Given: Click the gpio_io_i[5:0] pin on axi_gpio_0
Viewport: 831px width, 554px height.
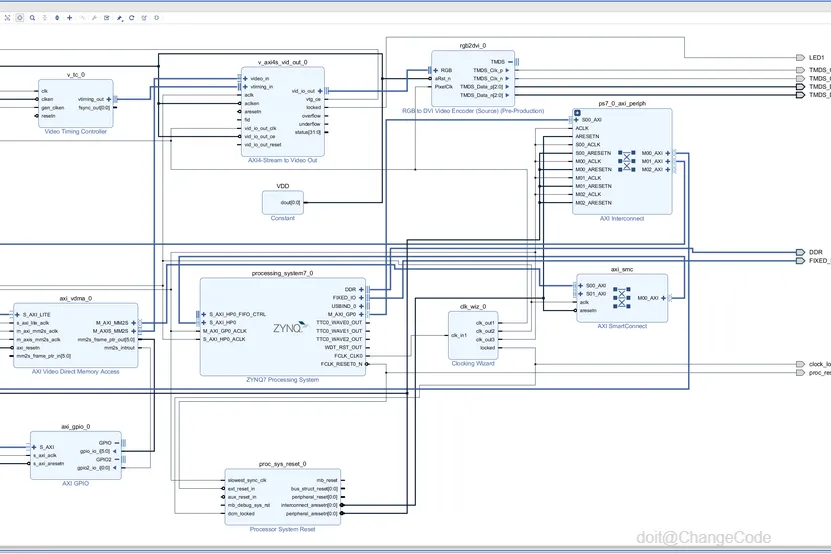Looking at the screenshot, I should click(x=95, y=451).
